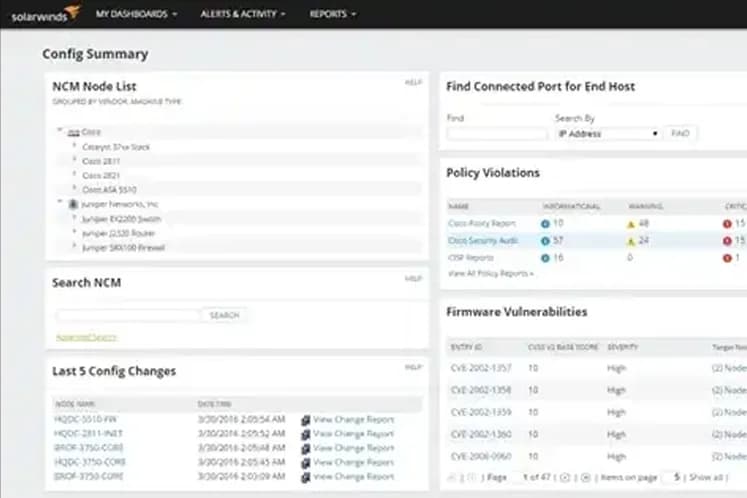Open the Alerts & Activity menu

(243, 14)
